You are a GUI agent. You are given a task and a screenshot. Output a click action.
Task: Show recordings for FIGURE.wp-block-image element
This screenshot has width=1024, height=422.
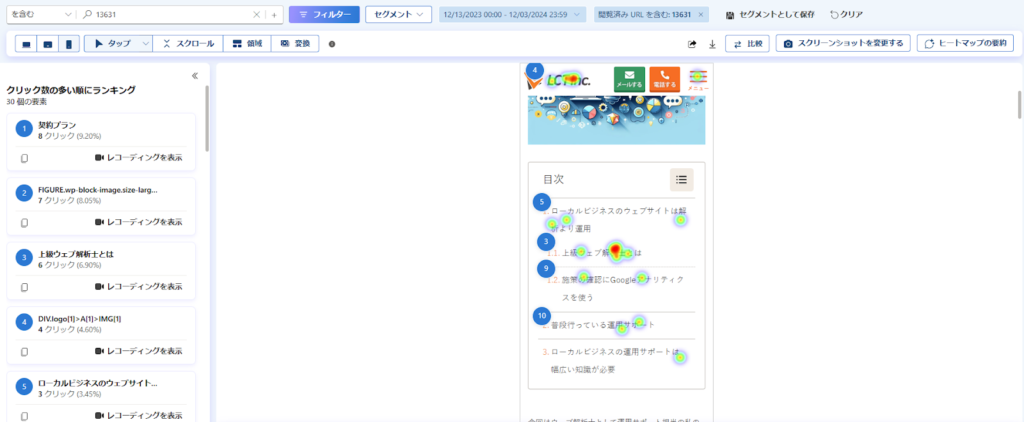[x=138, y=222]
